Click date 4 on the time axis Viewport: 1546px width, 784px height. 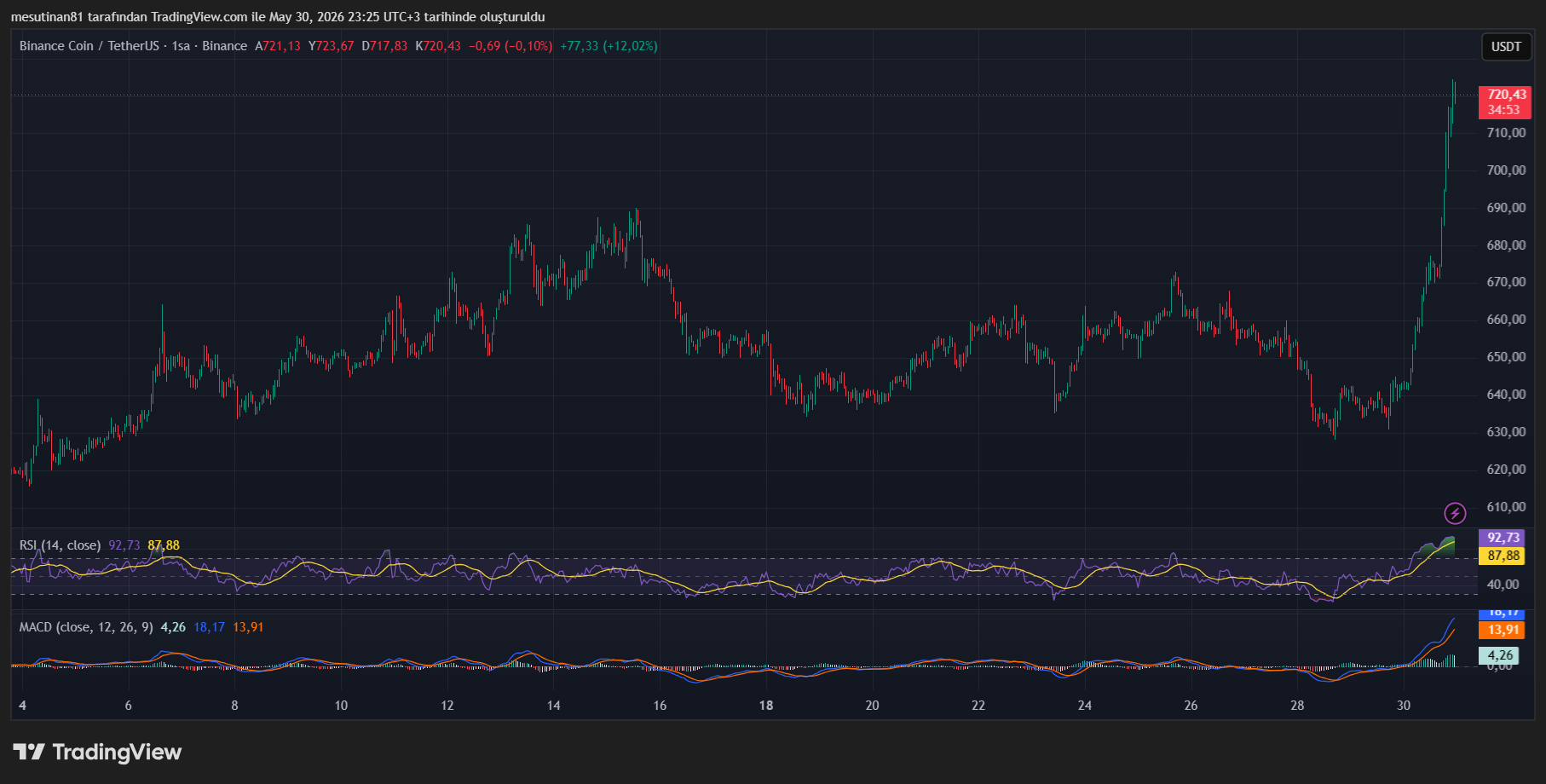(x=22, y=706)
